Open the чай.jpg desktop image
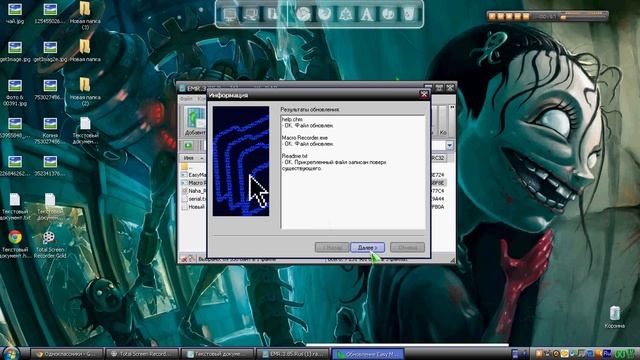The width and height of the screenshot is (640, 360). coord(15,13)
